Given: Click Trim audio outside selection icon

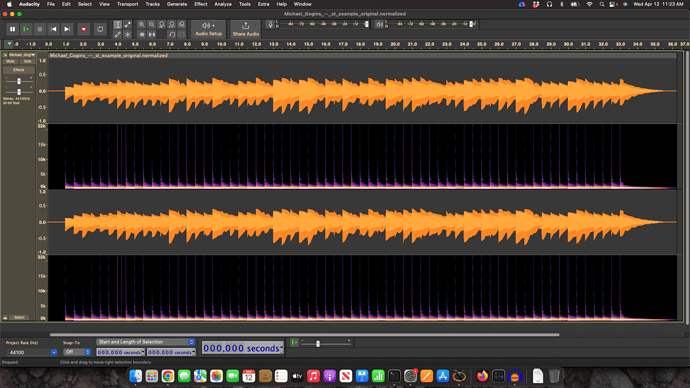Looking at the screenshot, I should [x=141, y=34].
